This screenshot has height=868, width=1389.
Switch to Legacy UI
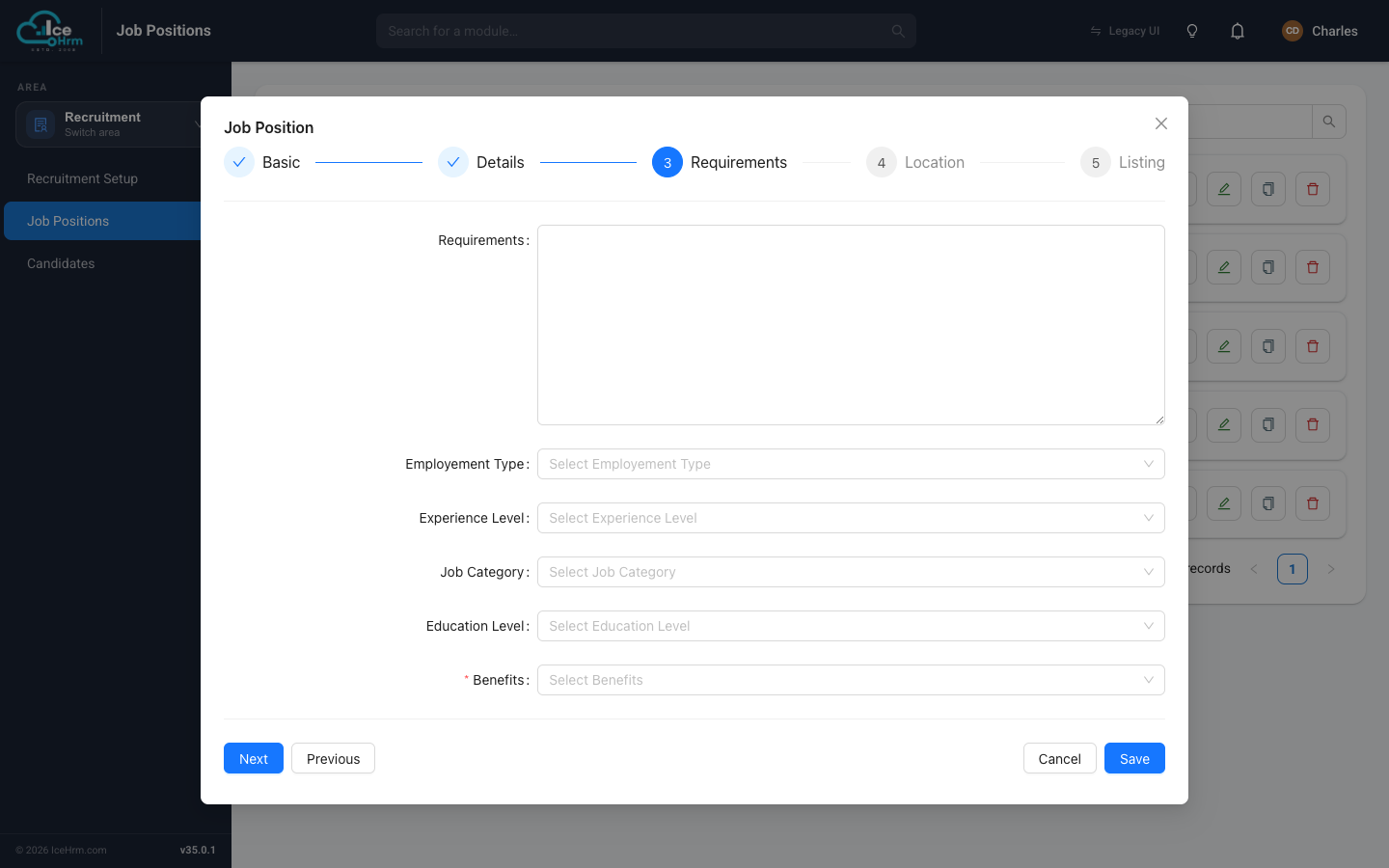1125,31
